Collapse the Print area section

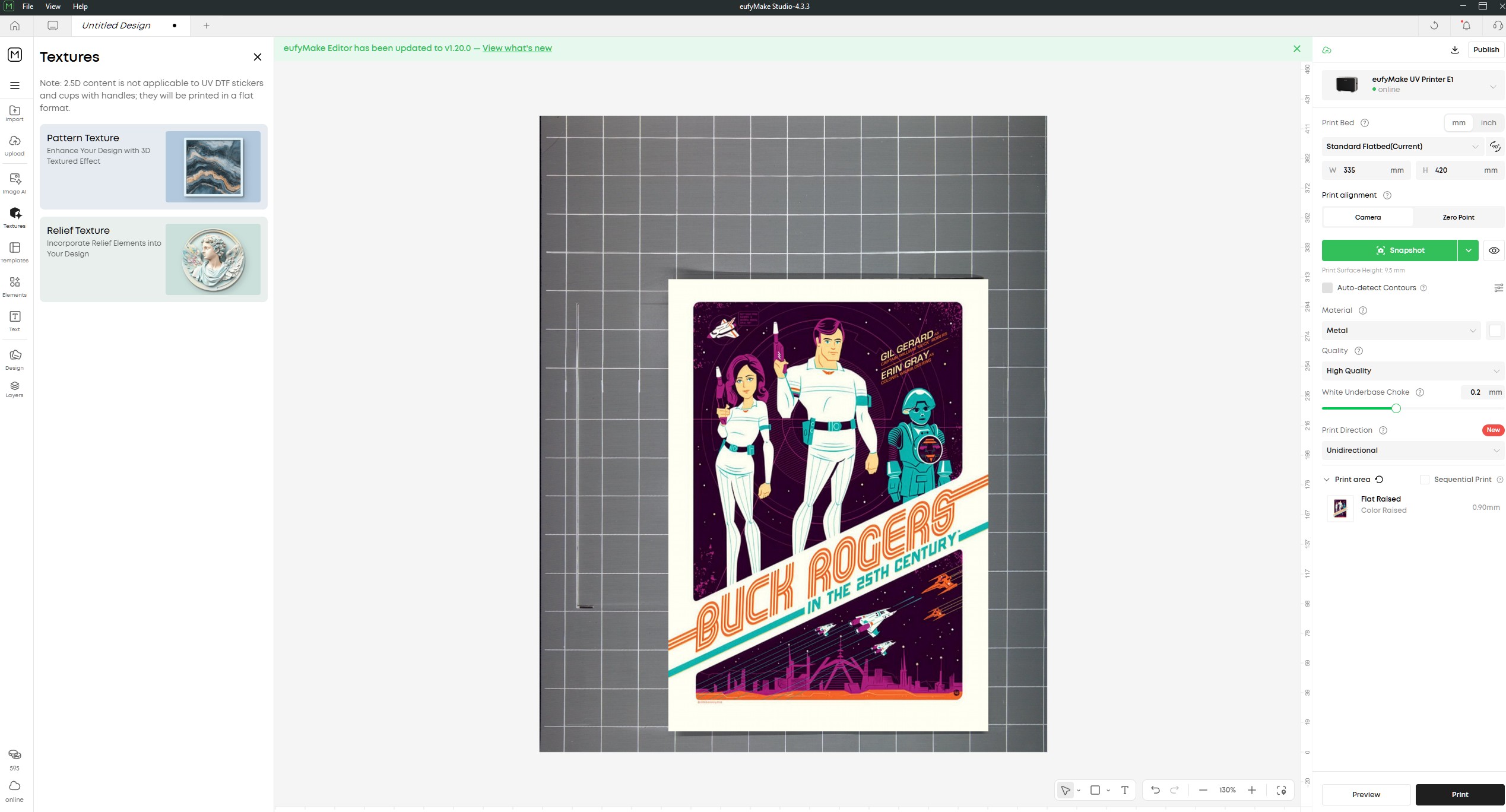(1327, 480)
